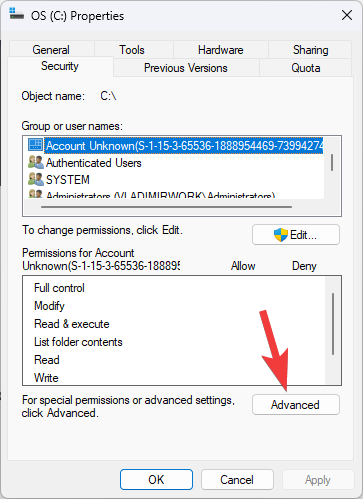Click the UAC shield icon on Edit
This screenshot has height=499, width=363.
[281, 235]
